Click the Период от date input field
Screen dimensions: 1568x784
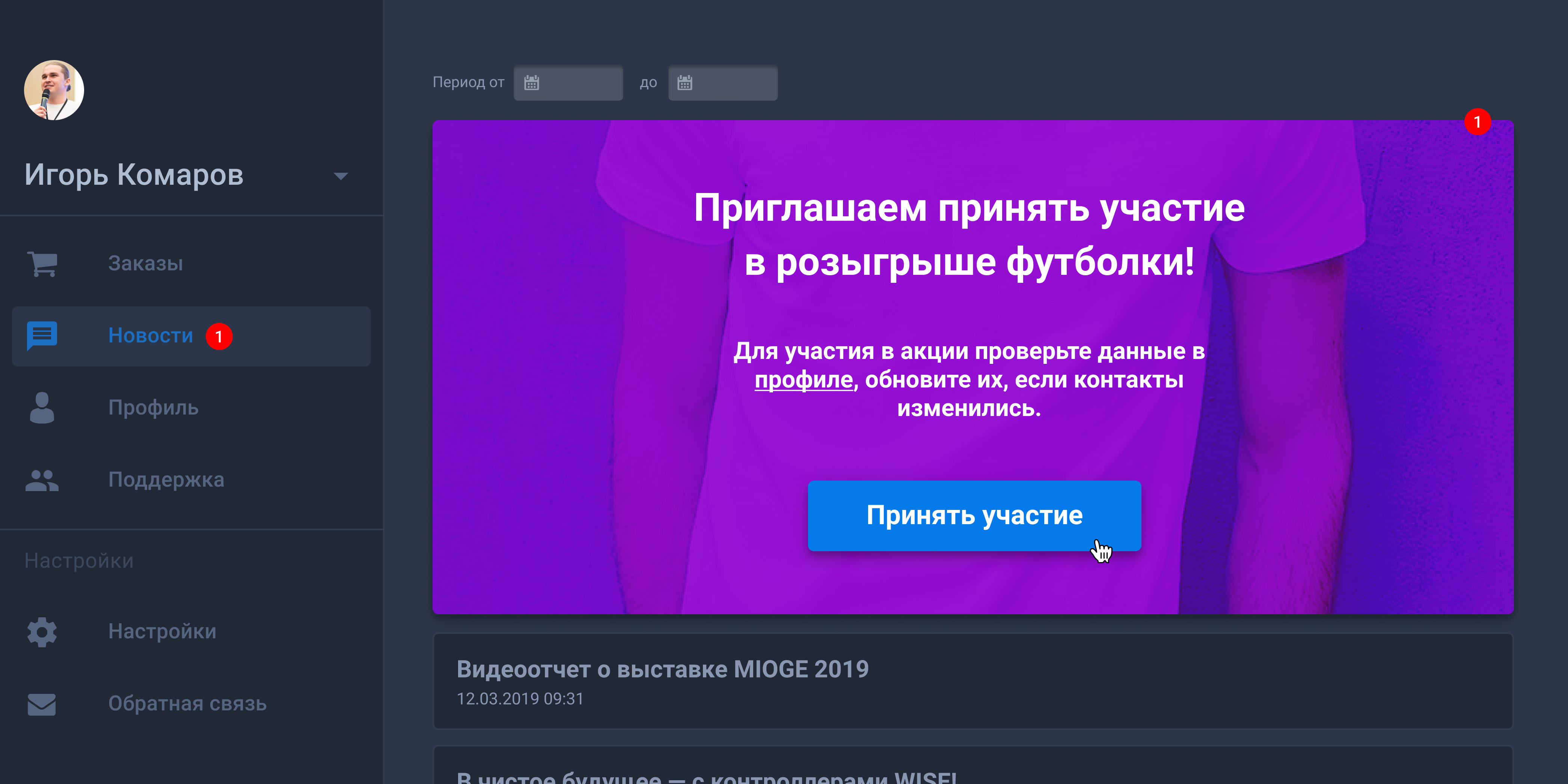tap(568, 83)
